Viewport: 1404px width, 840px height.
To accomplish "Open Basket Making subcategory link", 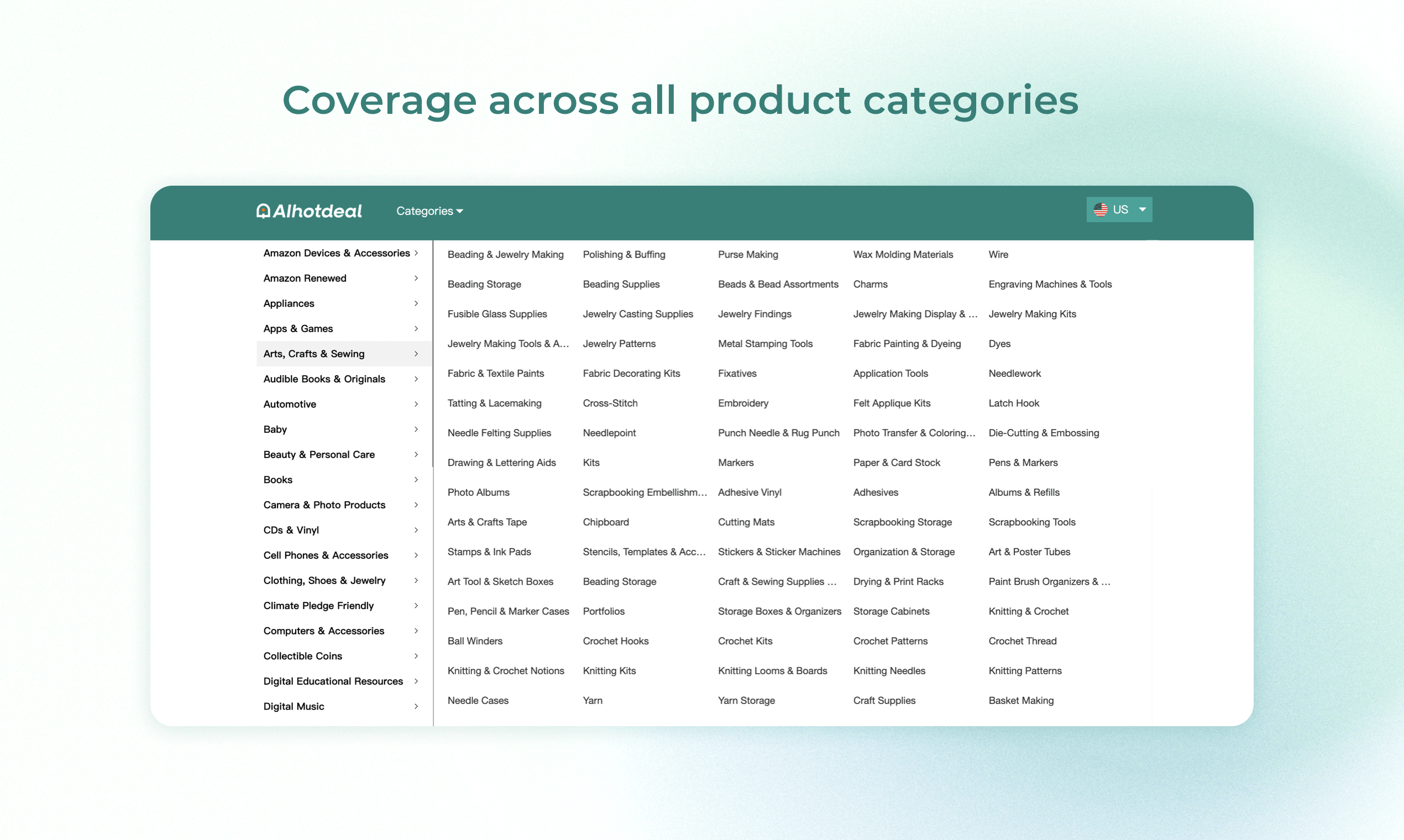I will [1021, 700].
